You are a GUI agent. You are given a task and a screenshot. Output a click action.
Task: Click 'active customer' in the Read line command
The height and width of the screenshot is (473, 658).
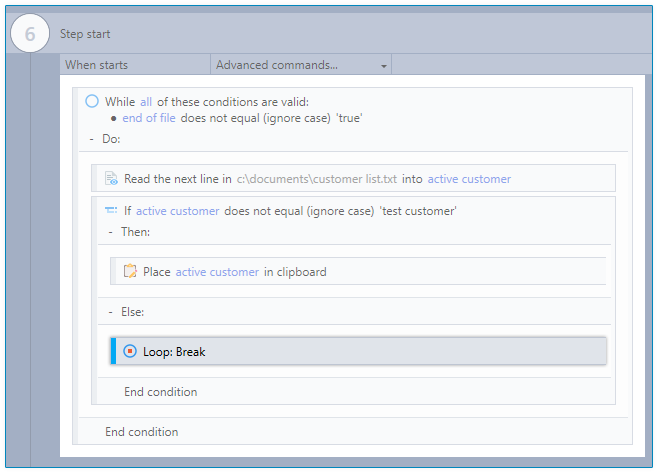tap(469, 179)
